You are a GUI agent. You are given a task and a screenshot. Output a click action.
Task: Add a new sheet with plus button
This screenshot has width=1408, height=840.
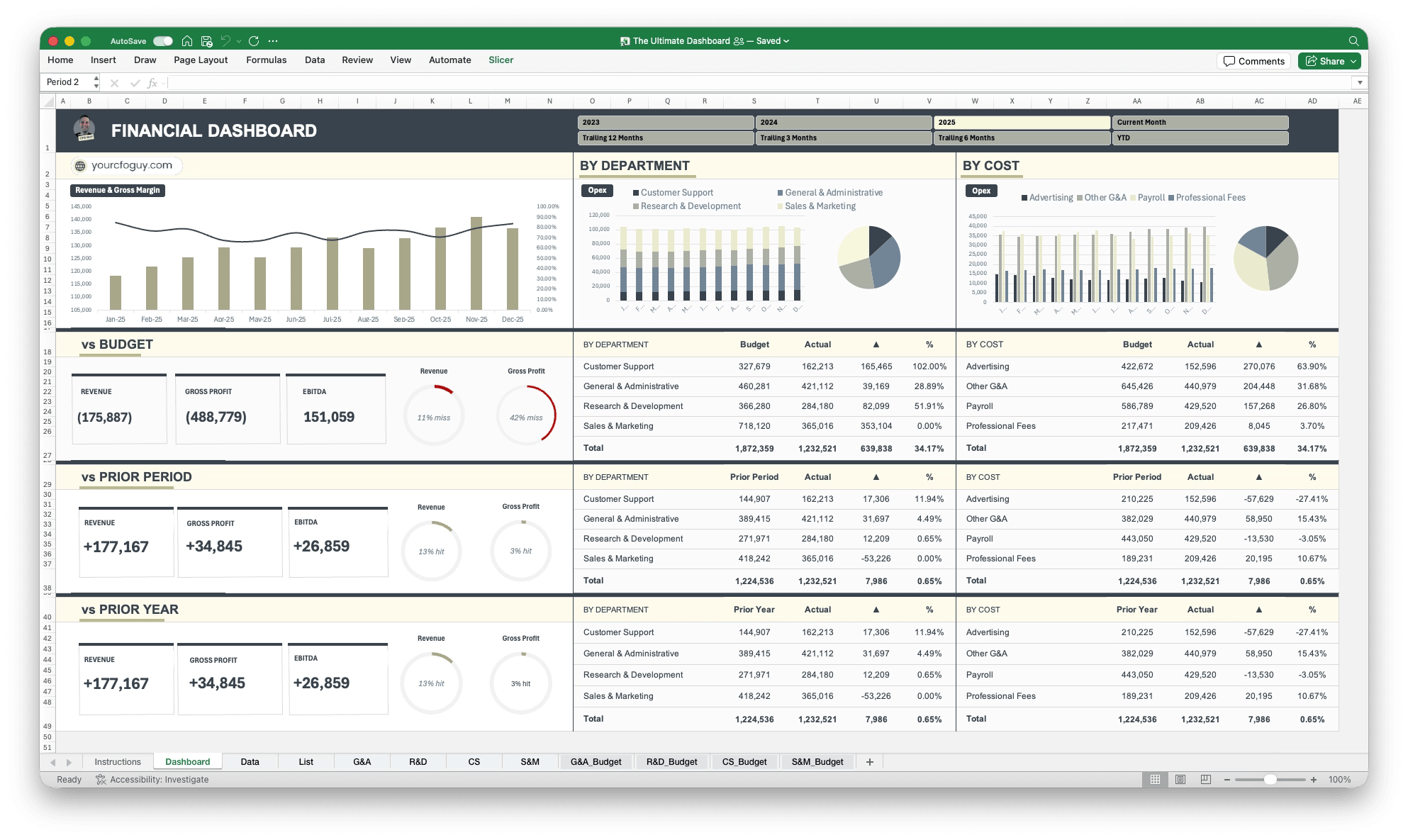[x=870, y=762]
